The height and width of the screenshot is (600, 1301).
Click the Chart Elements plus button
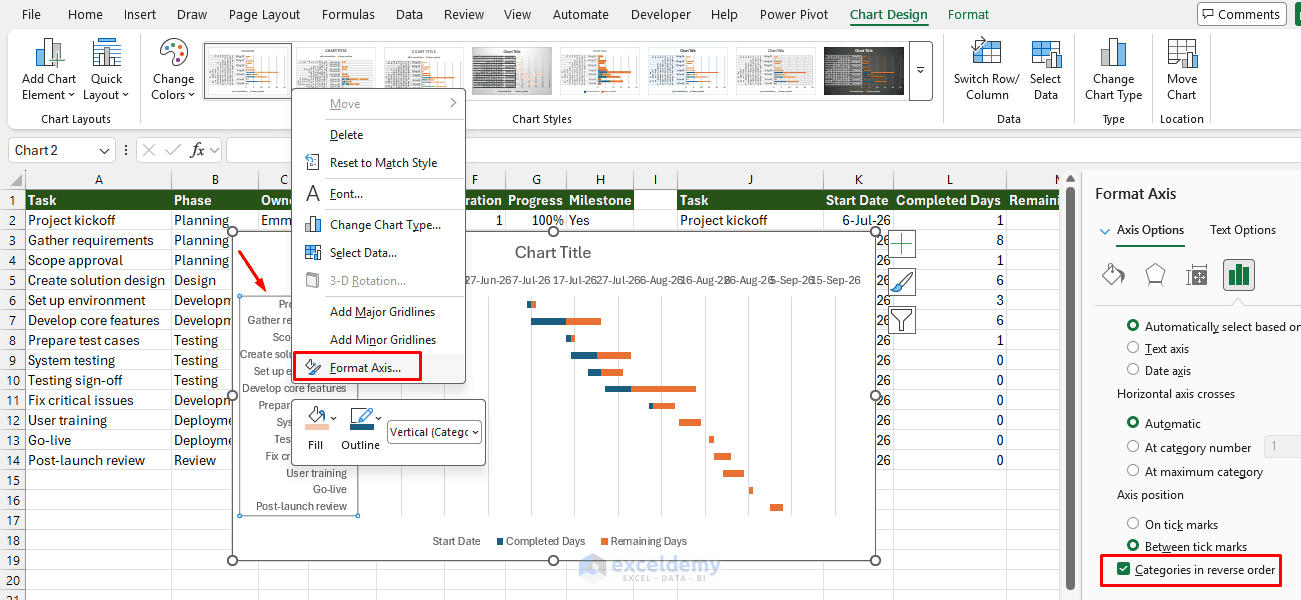point(902,244)
